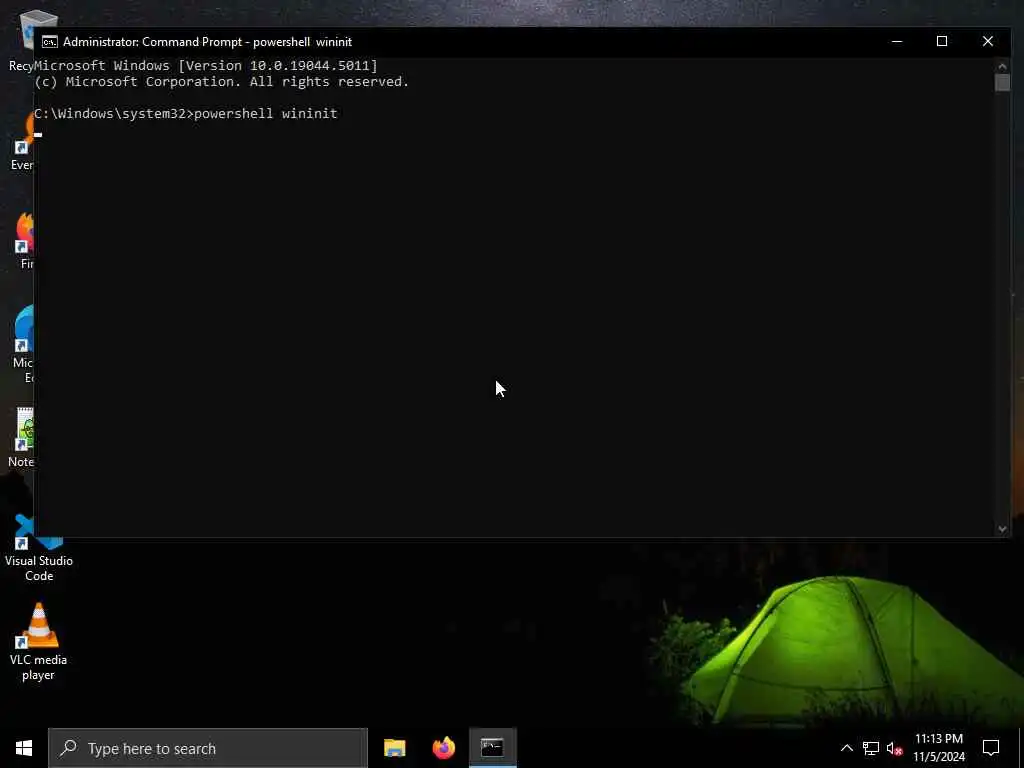Select the Visual Studio Code desktop icon
Image resolution: width=1024 pixels, height=768 pixels.
(39, 549)
